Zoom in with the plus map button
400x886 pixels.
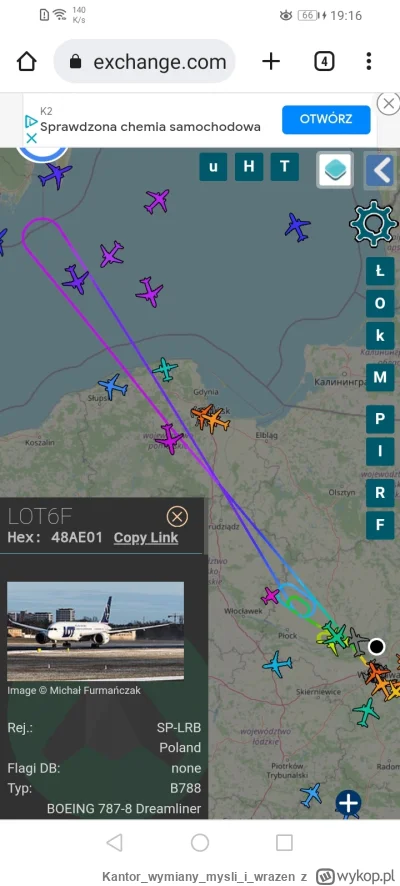[x=348, y=803]
